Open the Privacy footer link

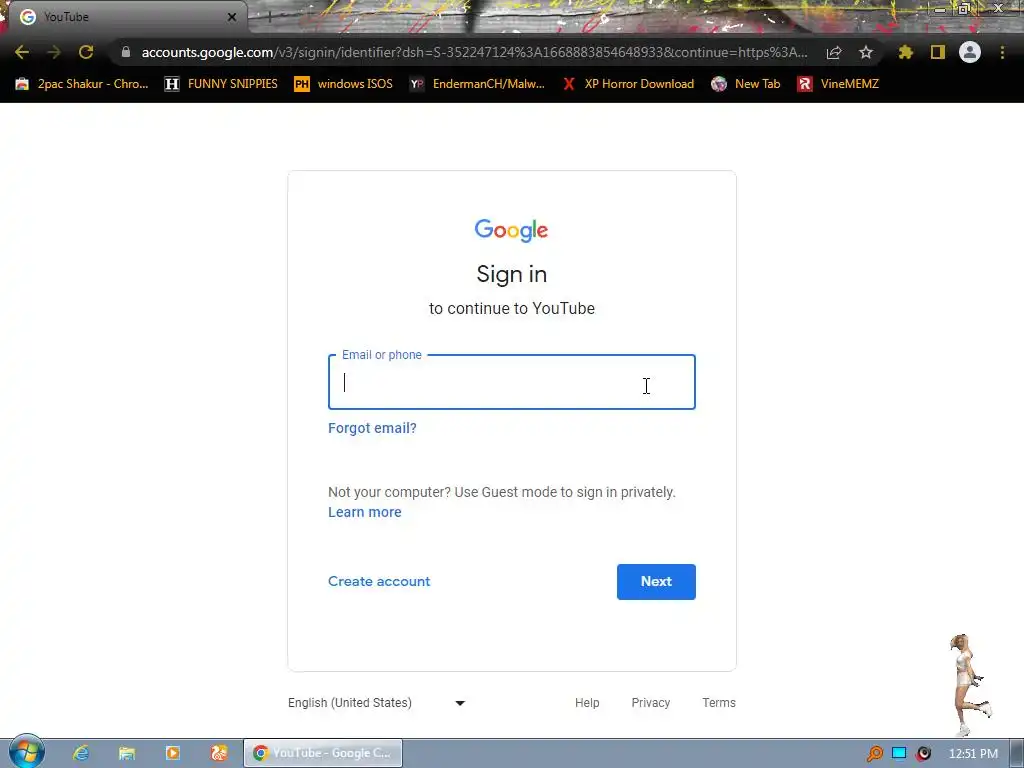[650, 703]
